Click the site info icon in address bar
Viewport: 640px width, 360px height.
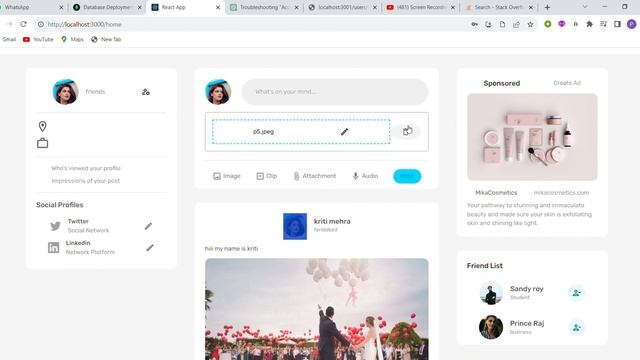pyautogui.click(x=41, y=24)
